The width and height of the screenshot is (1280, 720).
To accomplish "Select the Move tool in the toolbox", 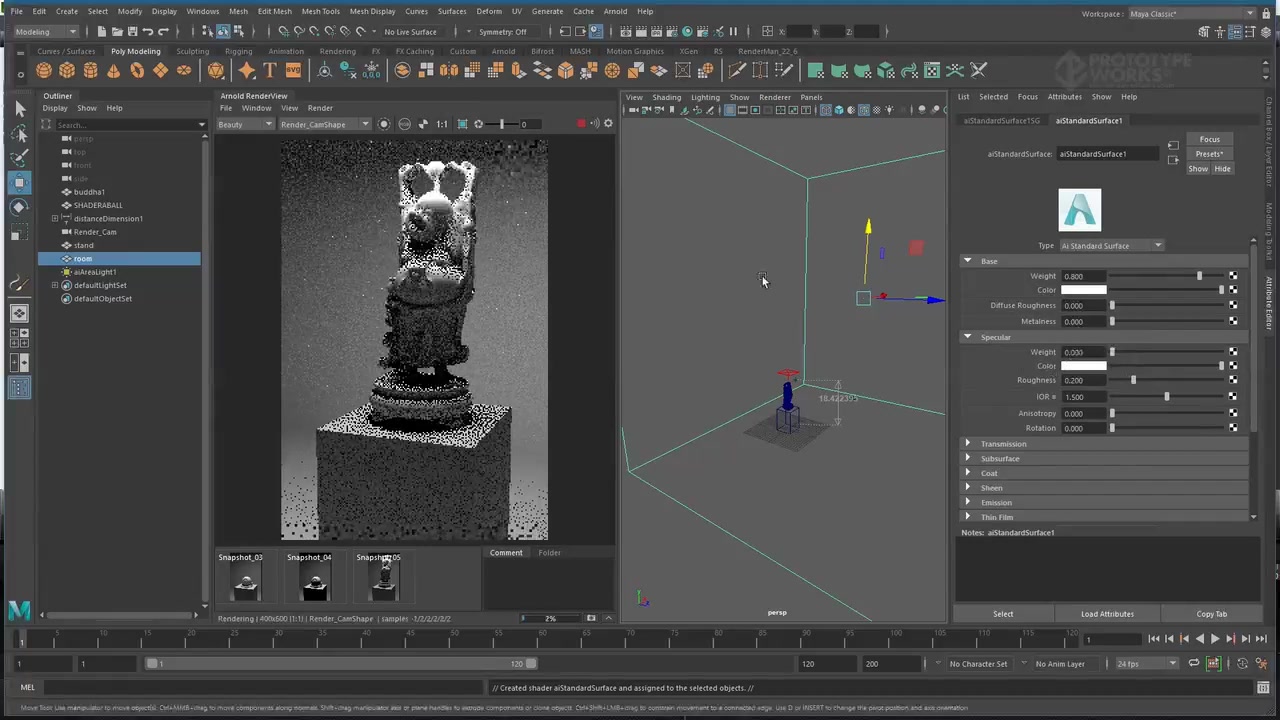I will 19,182.
